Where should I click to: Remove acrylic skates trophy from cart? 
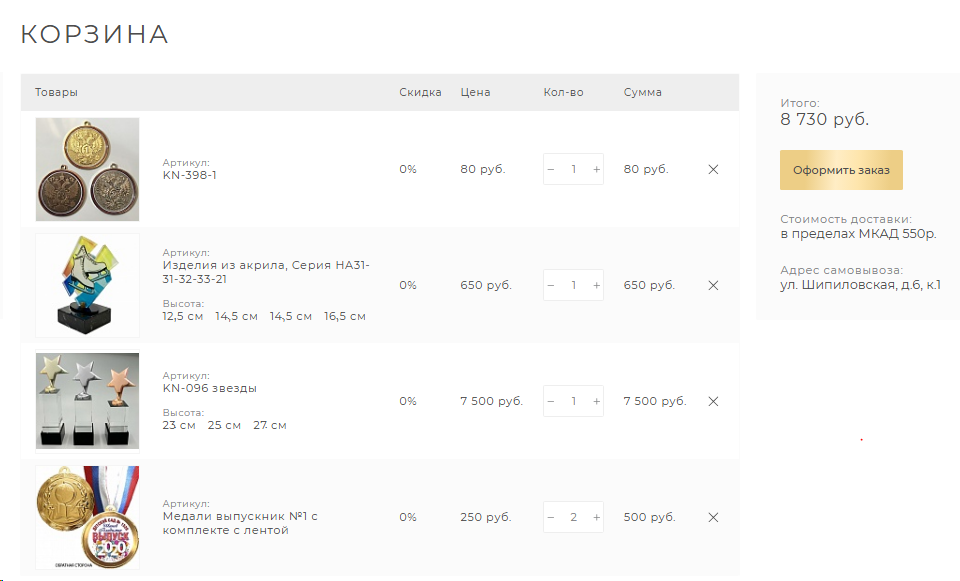tap(713, 285)
